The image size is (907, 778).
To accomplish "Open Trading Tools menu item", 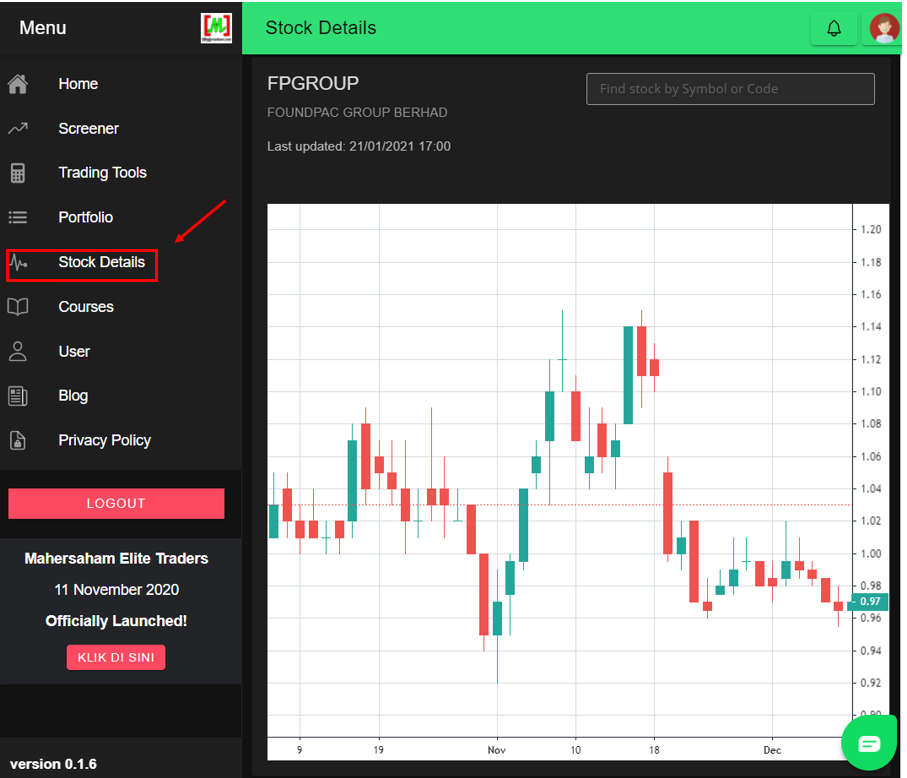I will point(102,173).
